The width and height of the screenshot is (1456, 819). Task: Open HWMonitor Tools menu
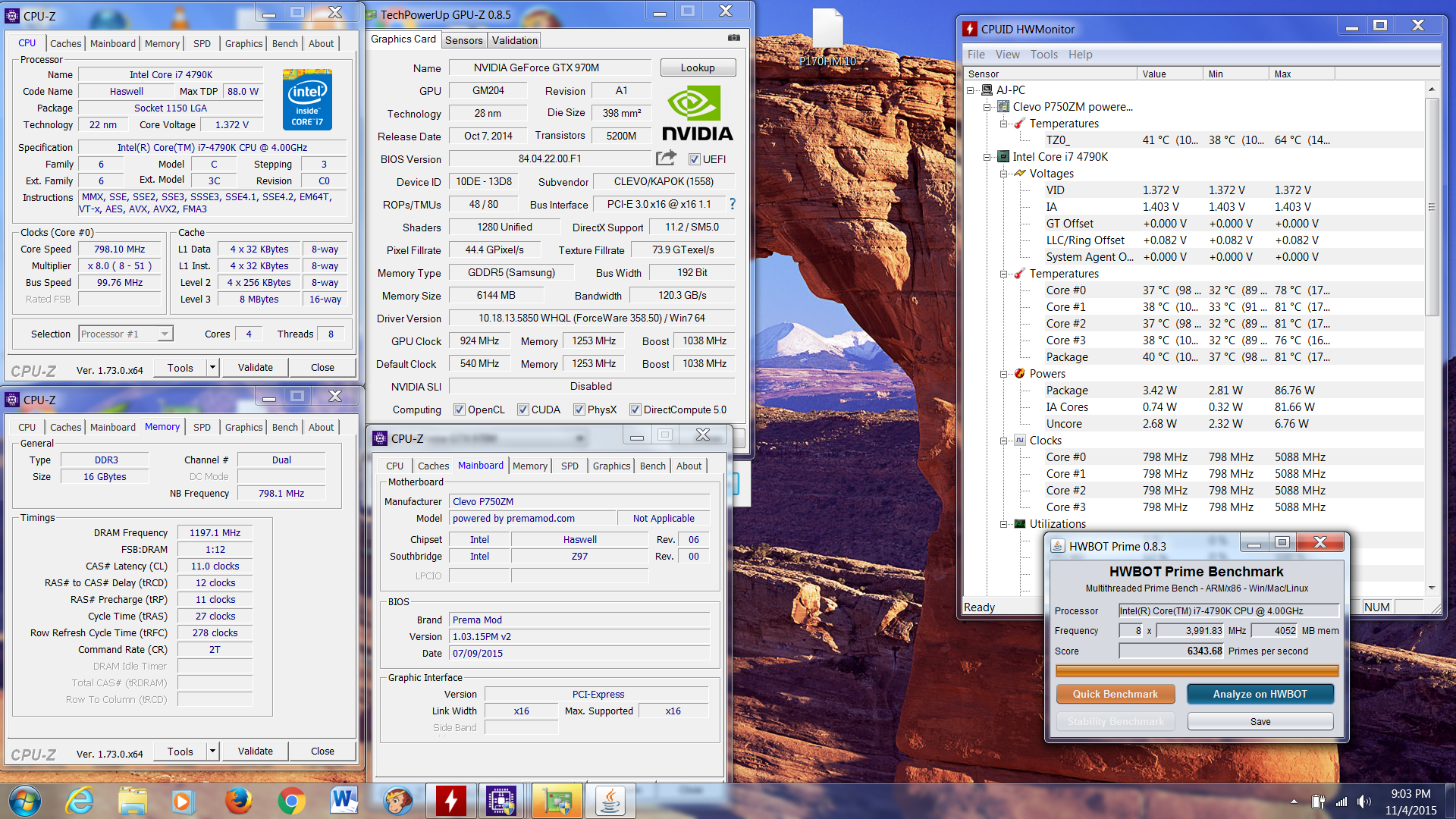(1043, 55)
